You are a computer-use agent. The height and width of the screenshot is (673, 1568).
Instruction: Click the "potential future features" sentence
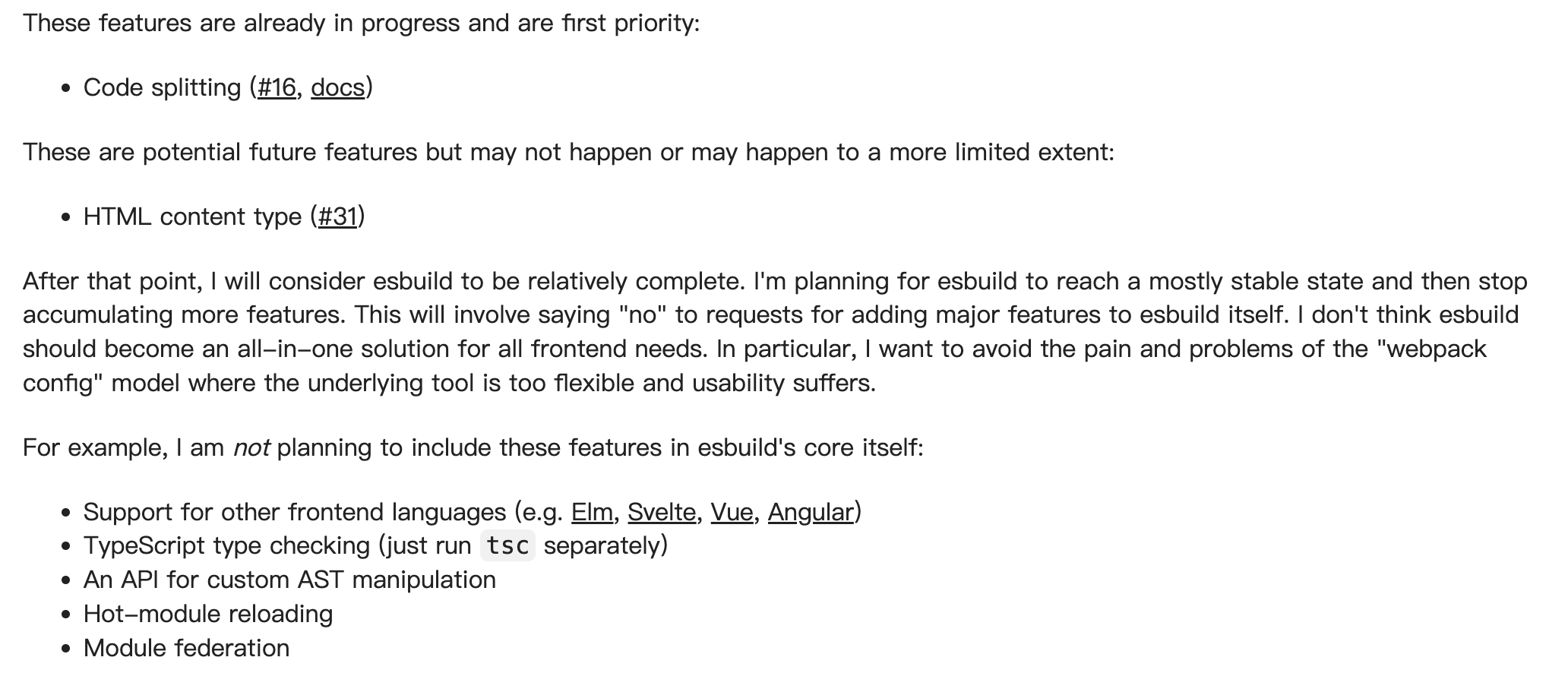[x=568, y=153]
